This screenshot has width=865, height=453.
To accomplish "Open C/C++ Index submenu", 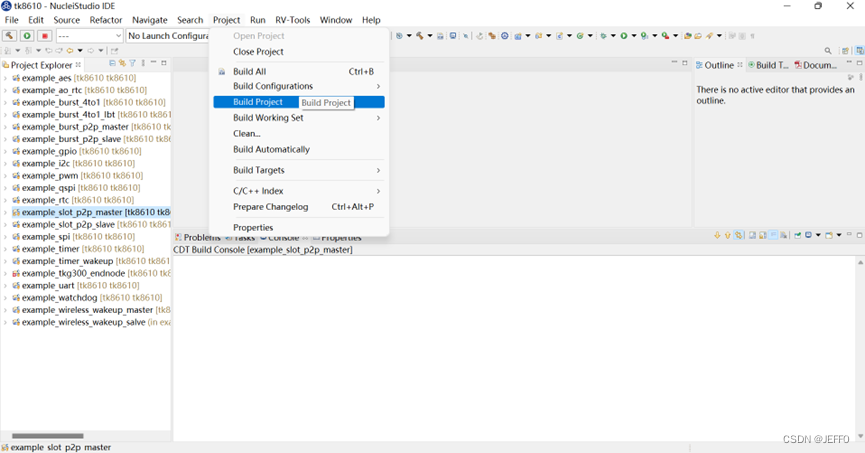I will (299, 191).
